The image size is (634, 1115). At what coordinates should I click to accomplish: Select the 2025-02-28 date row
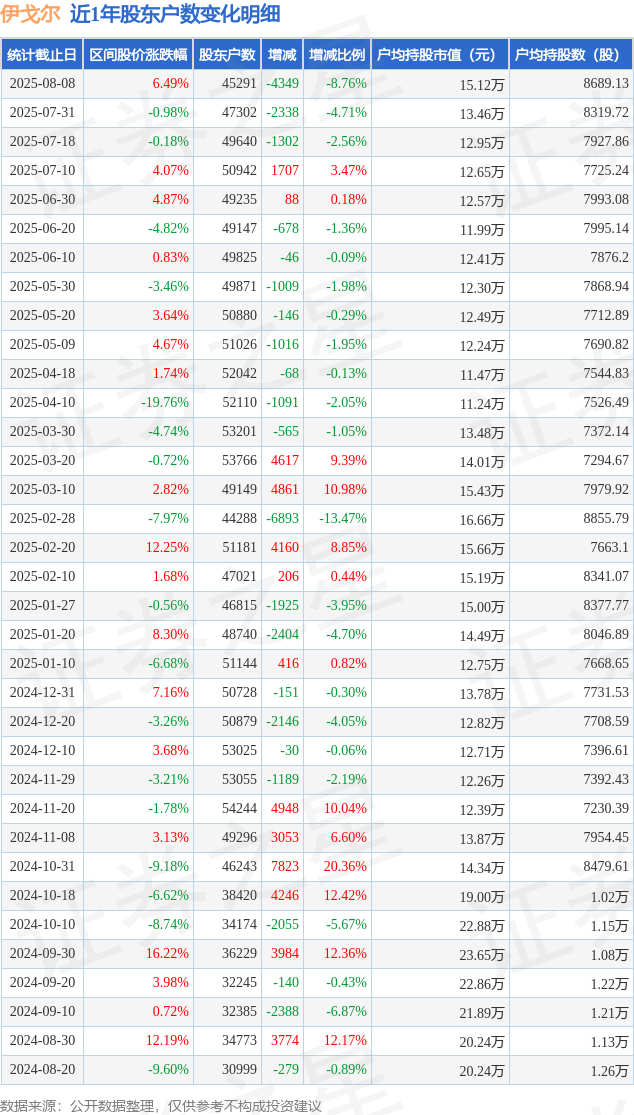point(317,519)
